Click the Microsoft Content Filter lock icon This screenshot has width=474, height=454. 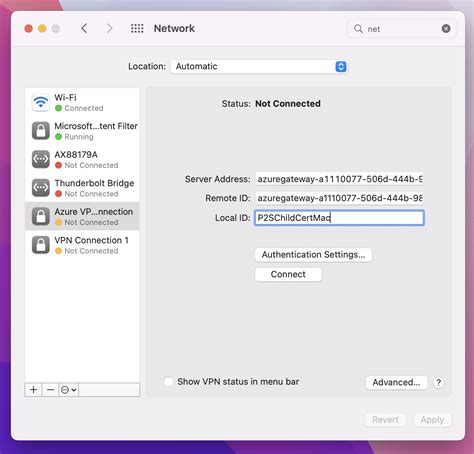click(x=41, y=131)
